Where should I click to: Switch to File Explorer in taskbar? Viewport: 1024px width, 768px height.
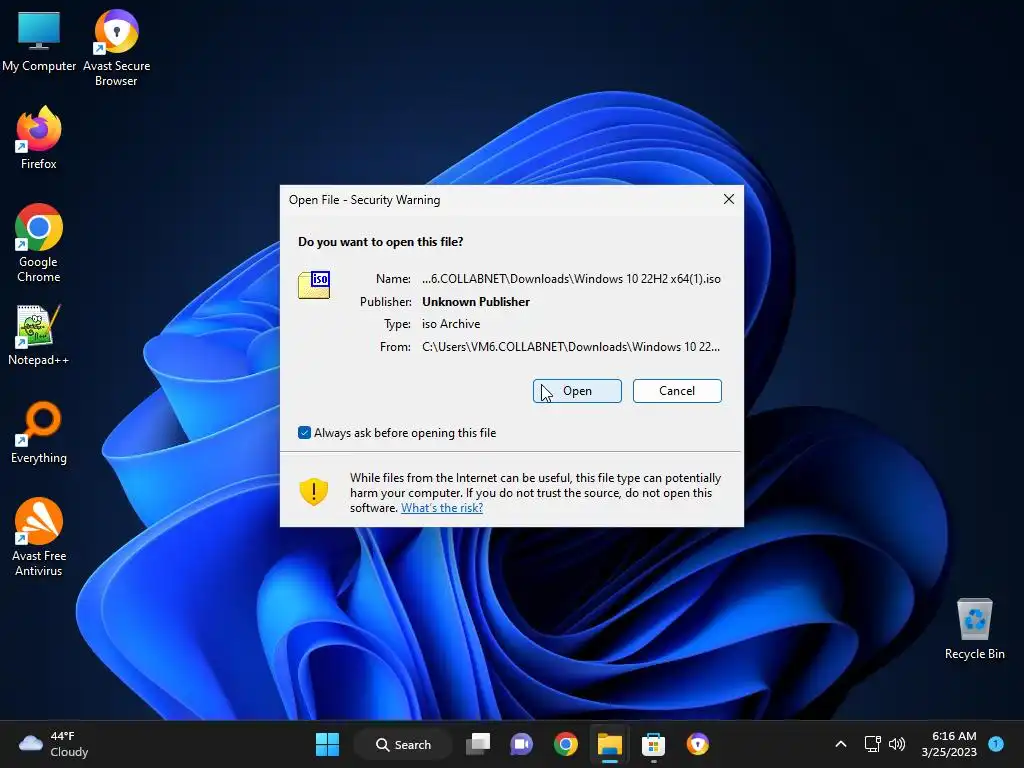coord(609,744)
